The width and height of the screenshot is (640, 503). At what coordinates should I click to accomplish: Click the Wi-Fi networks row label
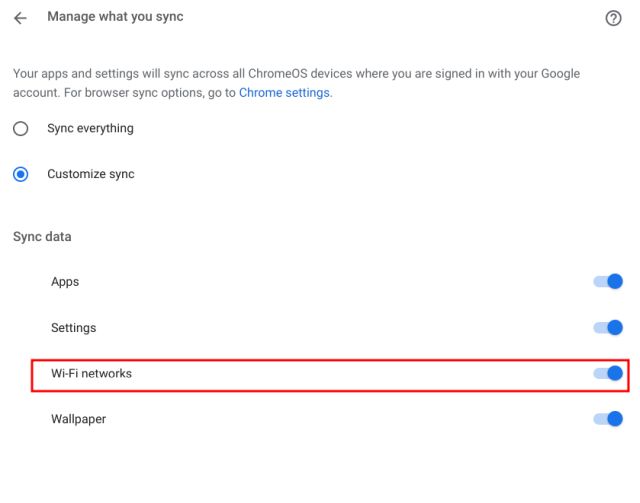pos(91,374)
